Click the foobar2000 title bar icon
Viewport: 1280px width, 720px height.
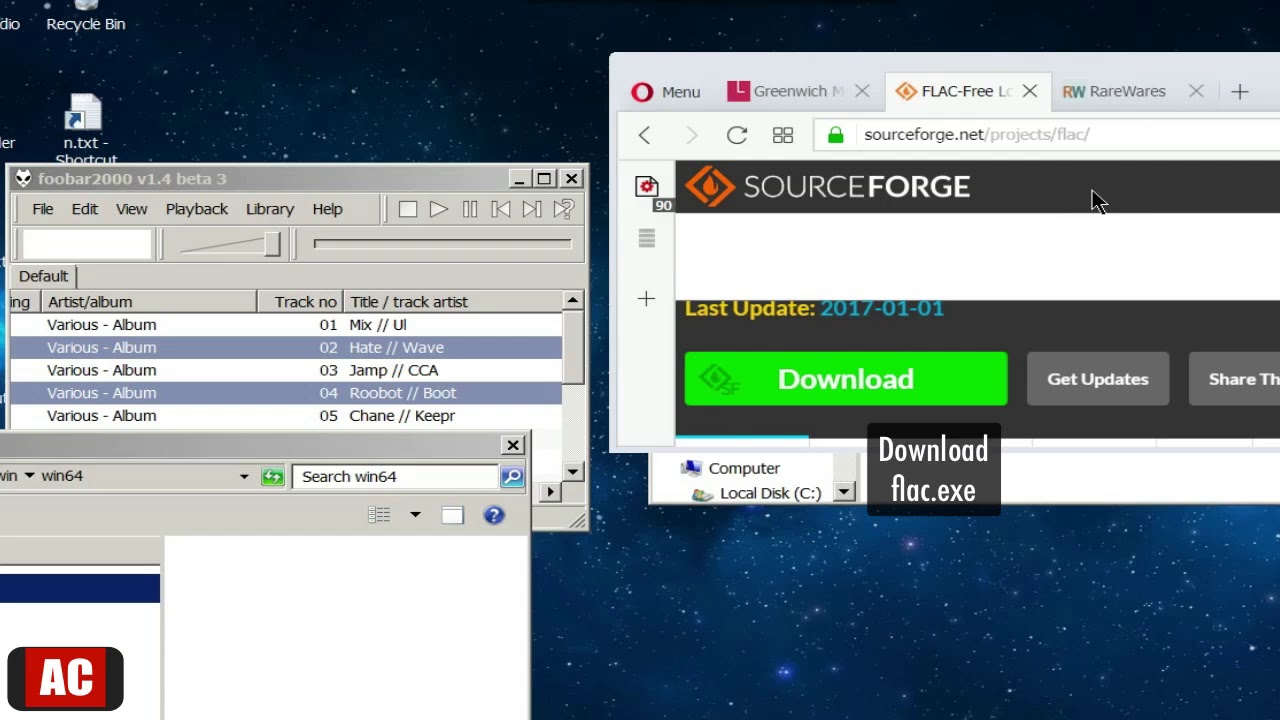coord(23,179)
